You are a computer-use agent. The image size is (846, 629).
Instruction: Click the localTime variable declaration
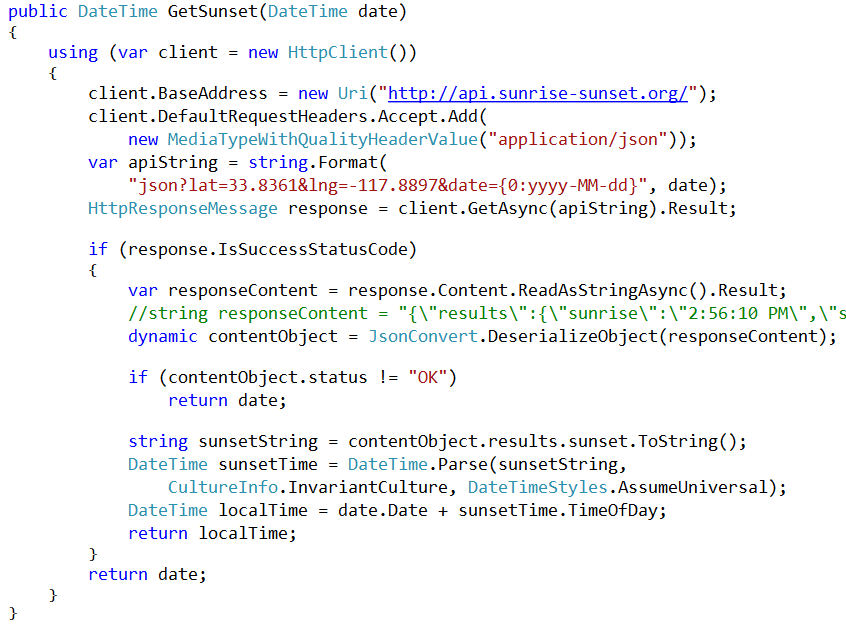tap(263, 510)
